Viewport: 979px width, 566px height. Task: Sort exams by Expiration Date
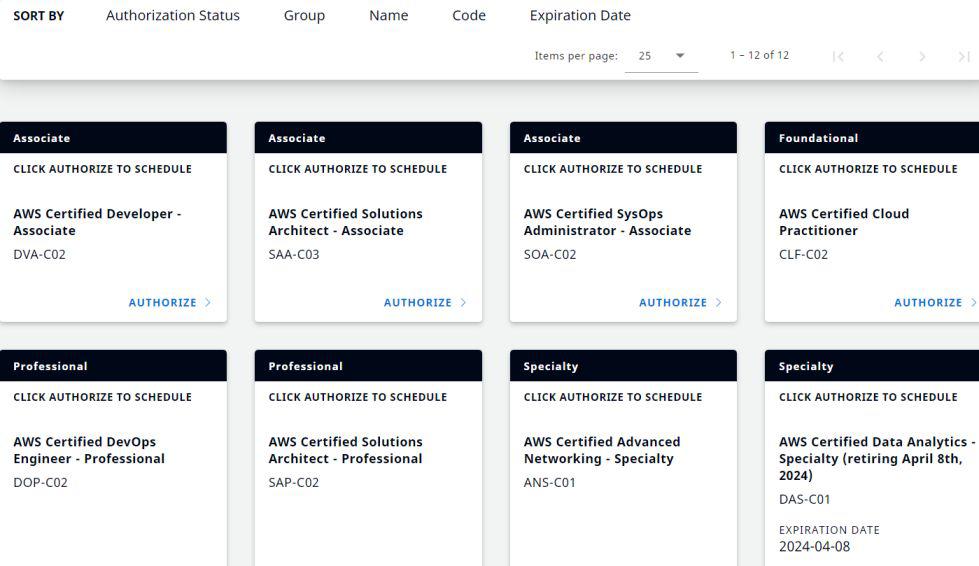[580, 16]
